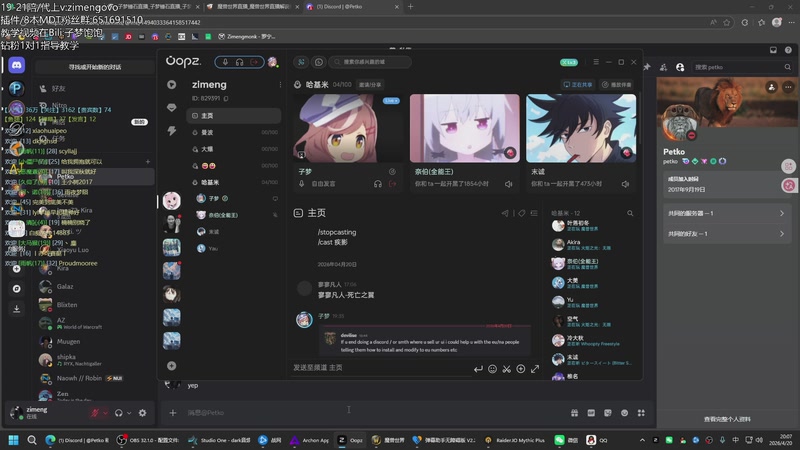Open Discord headphone options dropdown arrow
Screen dimensions: 800x450
click(x=129, y=413)
